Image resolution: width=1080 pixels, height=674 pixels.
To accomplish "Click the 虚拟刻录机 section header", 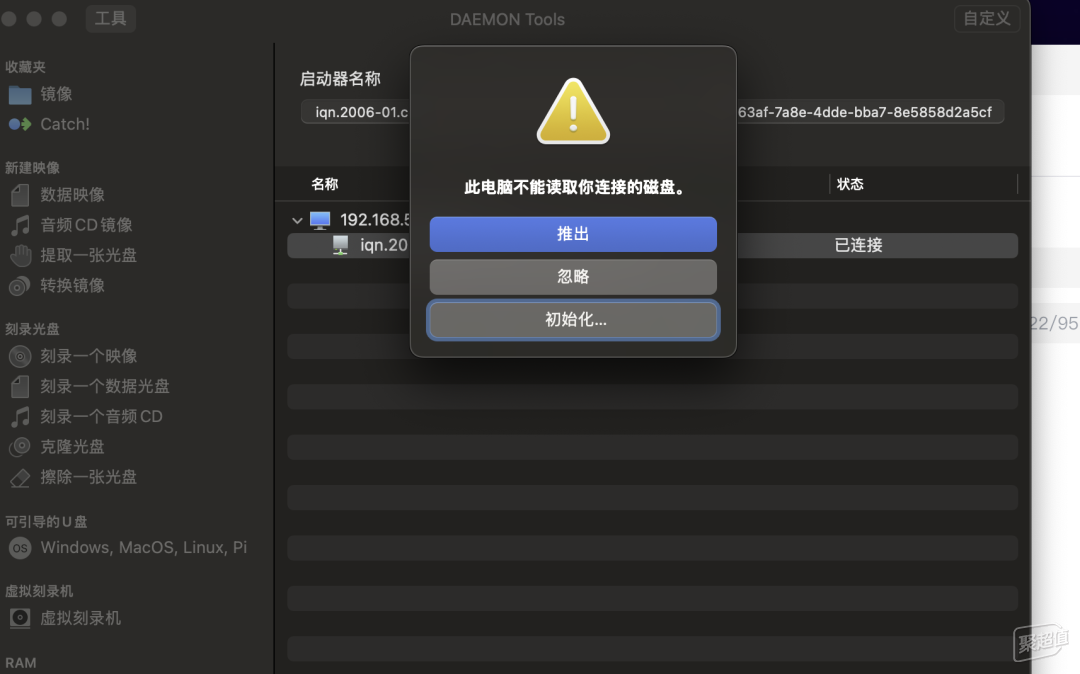I will tap(39, 591).
